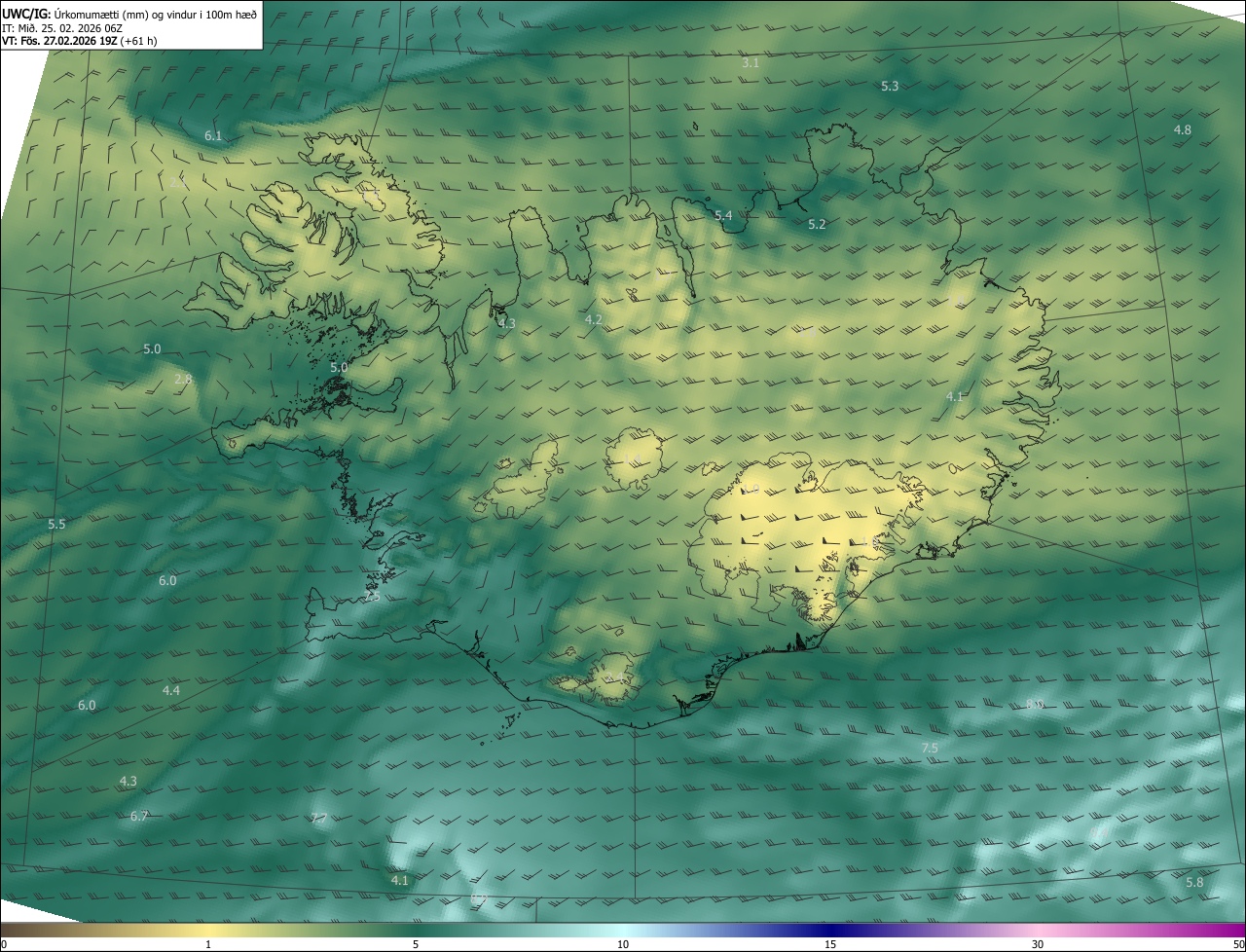Click the map value label 7.7
Viewport: 1246px width, 952px height.
click(x=318, y=819)
